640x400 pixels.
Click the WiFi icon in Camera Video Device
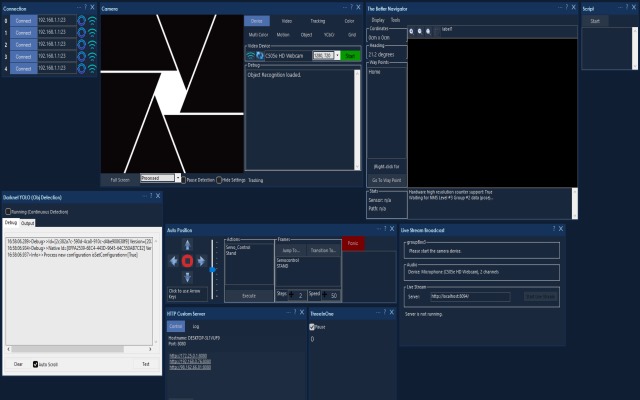[250, 56]
